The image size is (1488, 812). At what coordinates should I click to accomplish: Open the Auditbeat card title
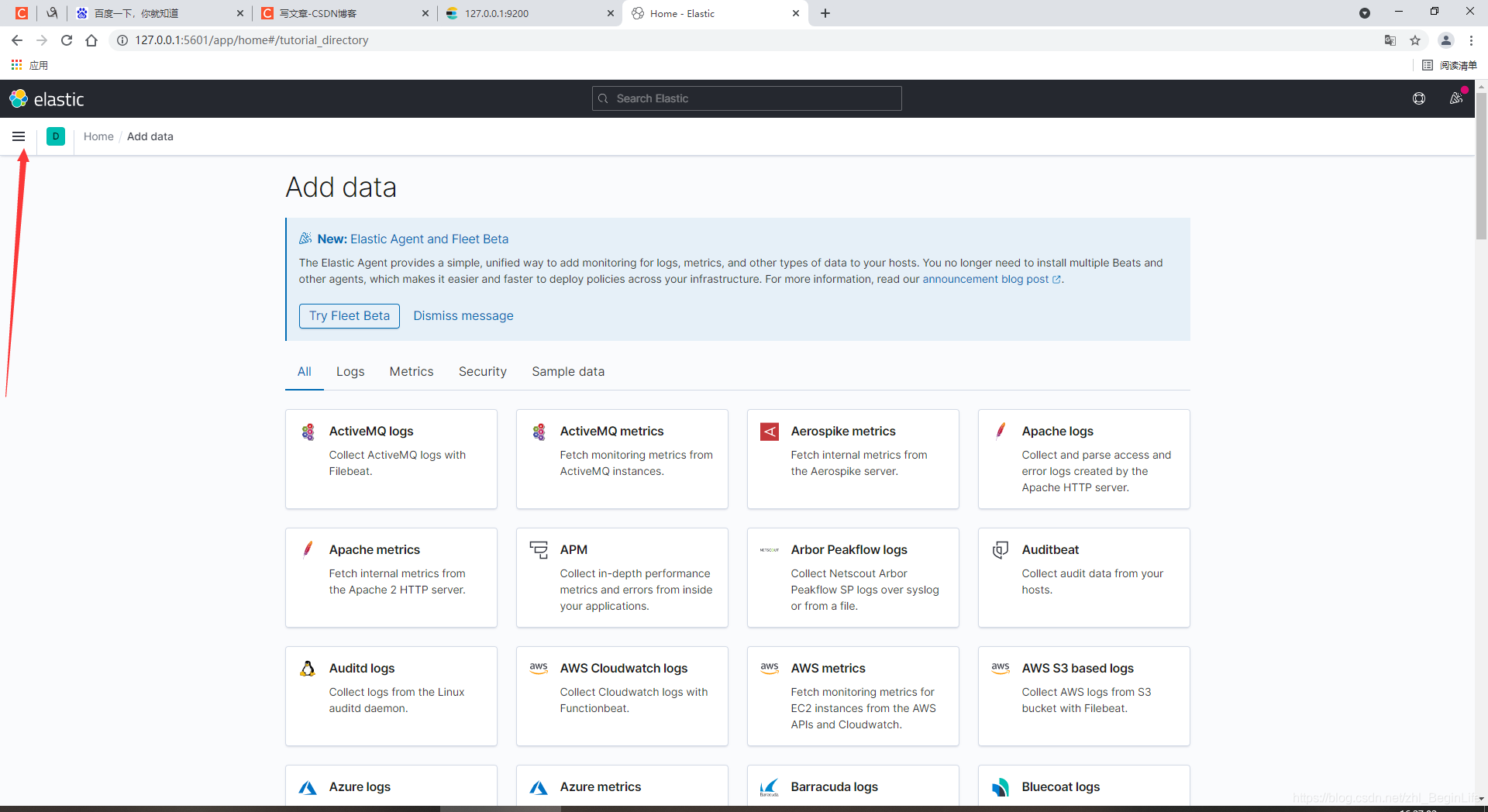1050,549
